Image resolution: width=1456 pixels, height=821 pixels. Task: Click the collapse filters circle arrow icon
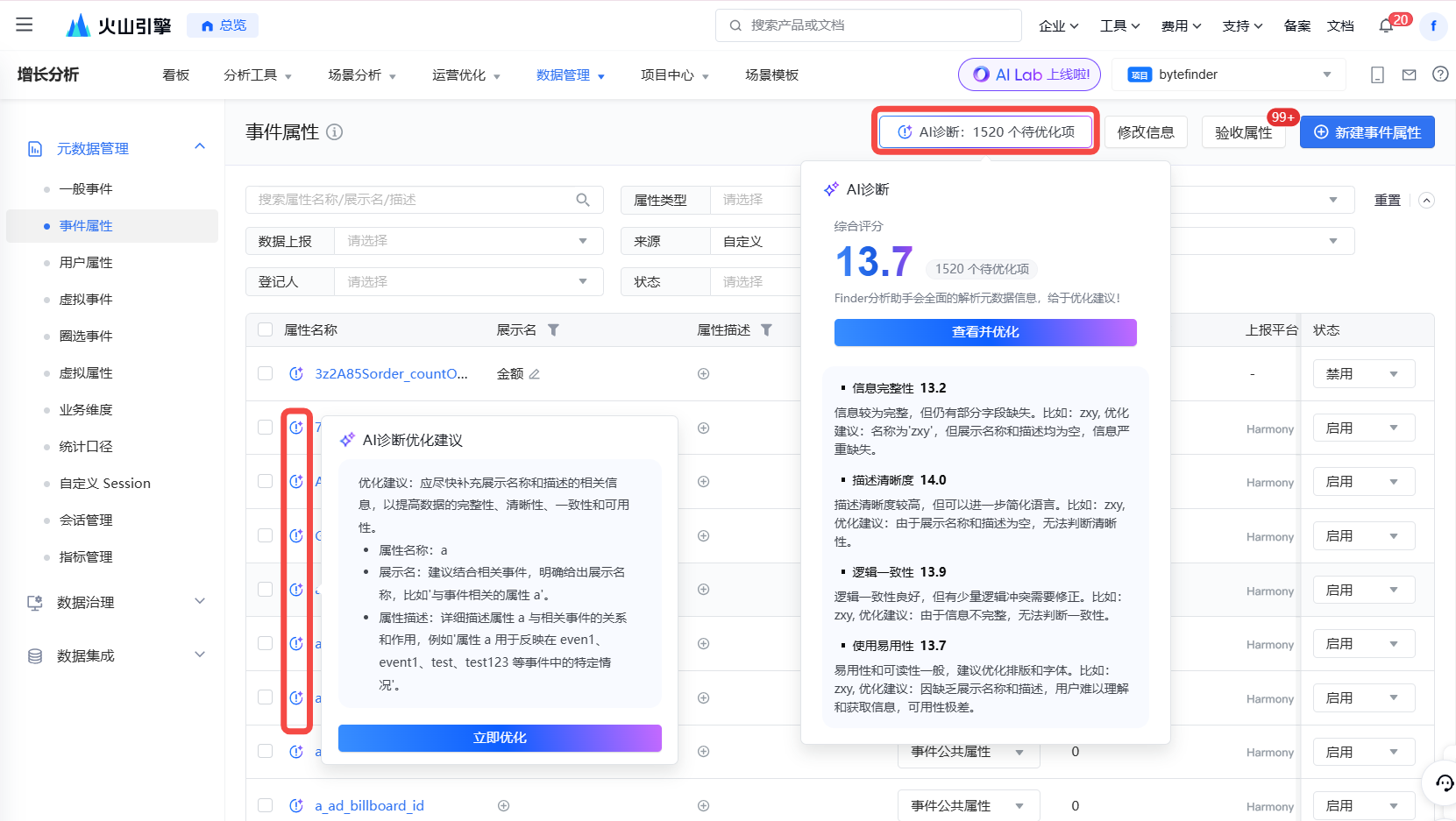coord(1426,201)
